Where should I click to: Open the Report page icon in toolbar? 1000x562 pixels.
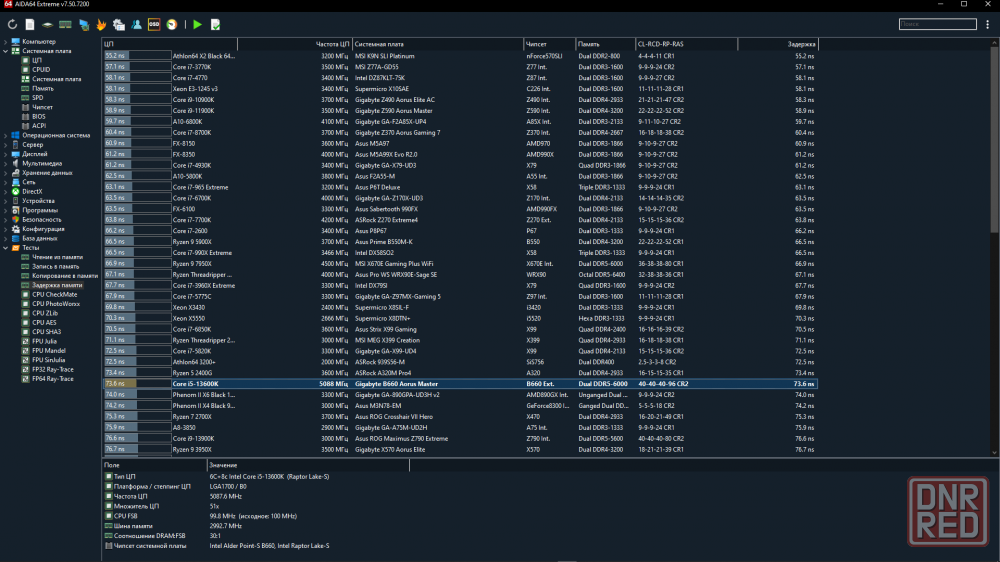pos(30,24)
